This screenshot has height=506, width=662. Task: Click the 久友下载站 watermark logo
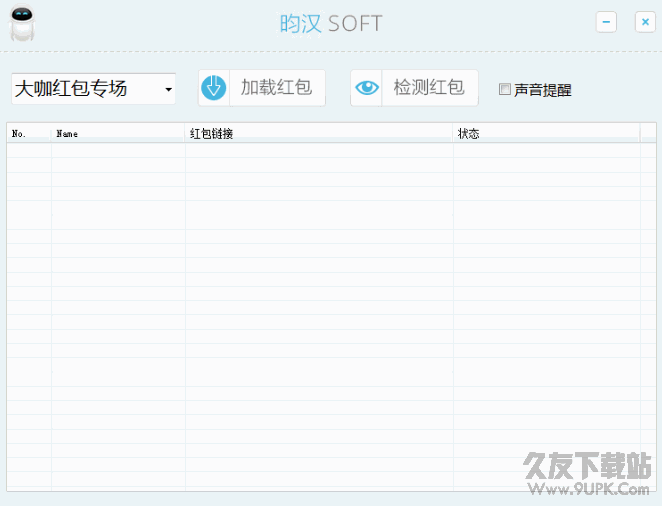click(587, 465)
